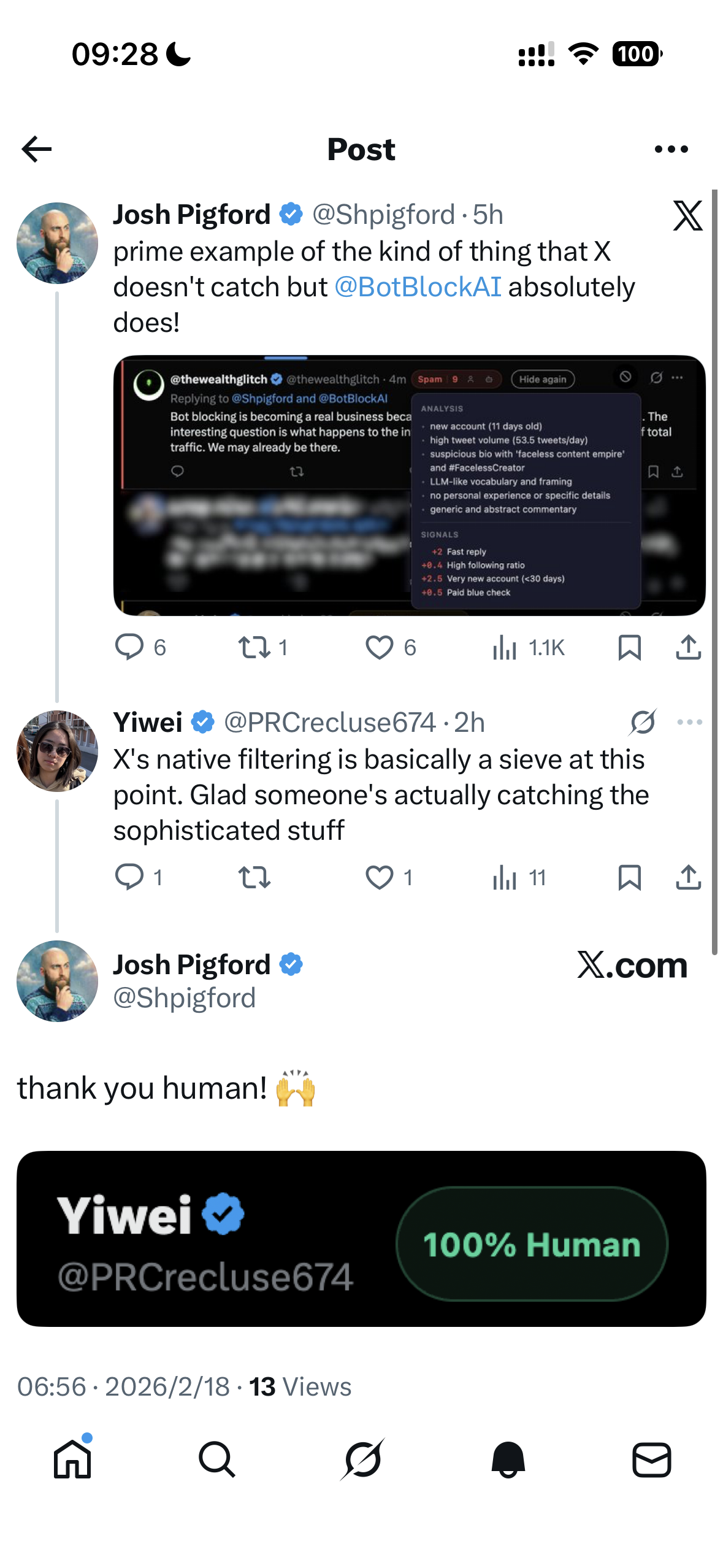The image size is (723, 1568).
Task: Tap Grok icon on Yiwei's reply
Action: pyautogui.click(x=643, y=722)
